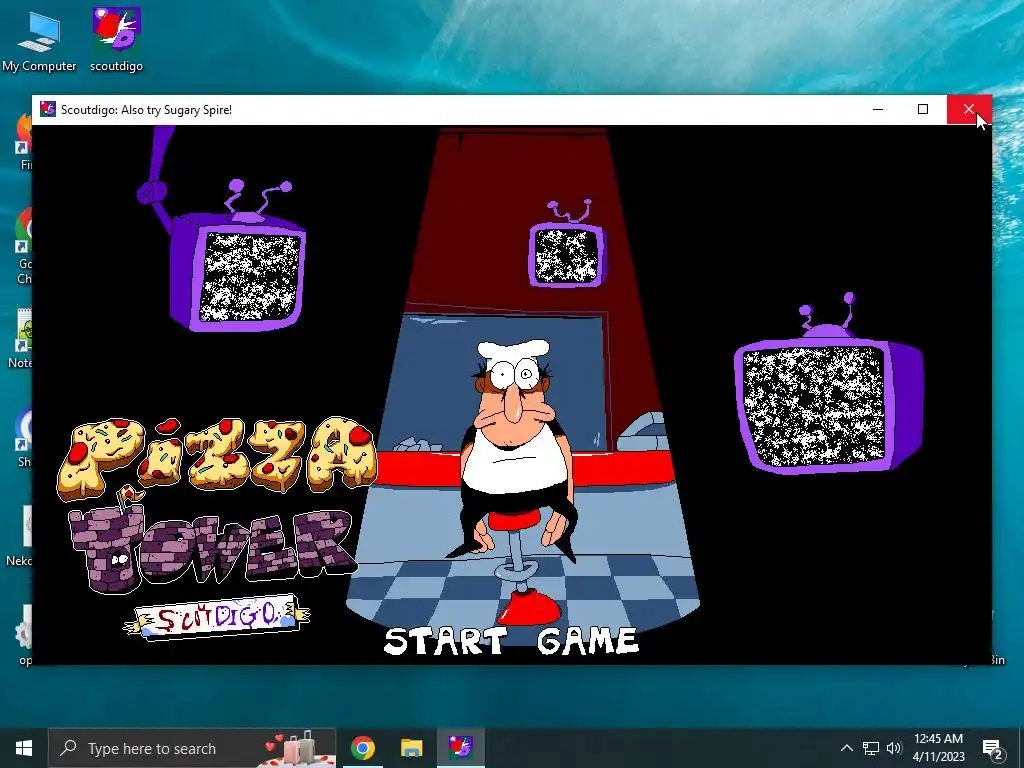Select the Scoutdigo taskbar app icon
The width and height of the screenshot is (1024, 768).
click(460, 748)
